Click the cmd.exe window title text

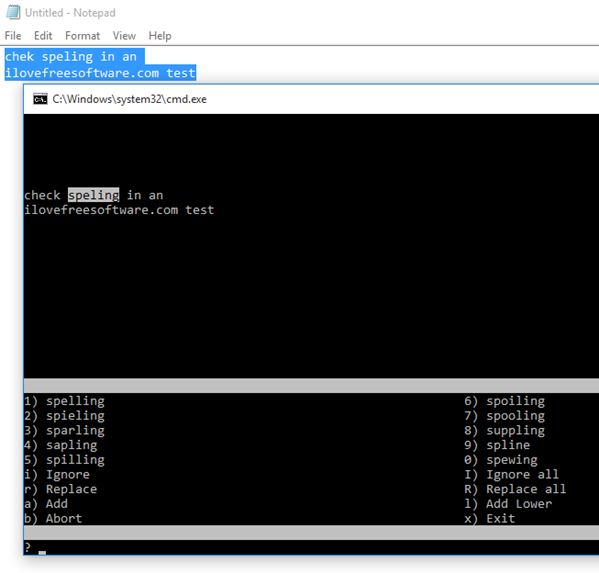(x=130, y=99)
